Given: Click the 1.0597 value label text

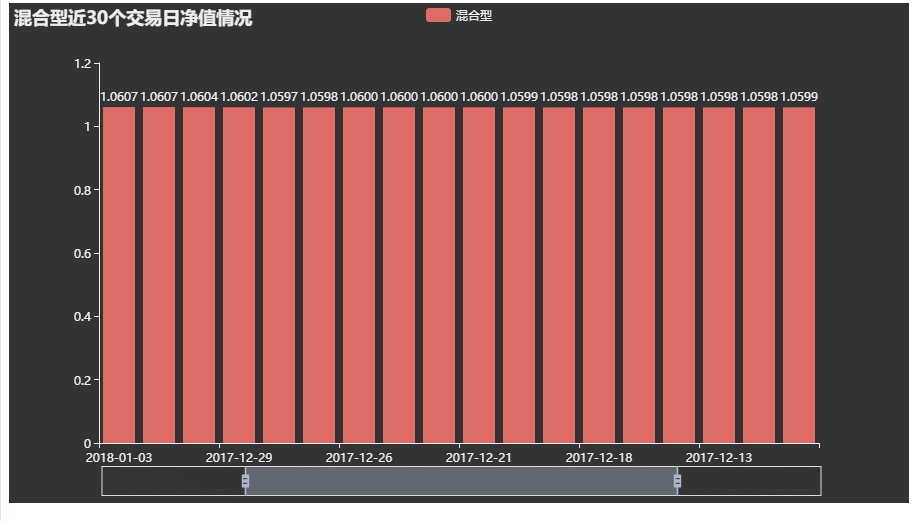Looking at the screenshot, I should point(279,97).
